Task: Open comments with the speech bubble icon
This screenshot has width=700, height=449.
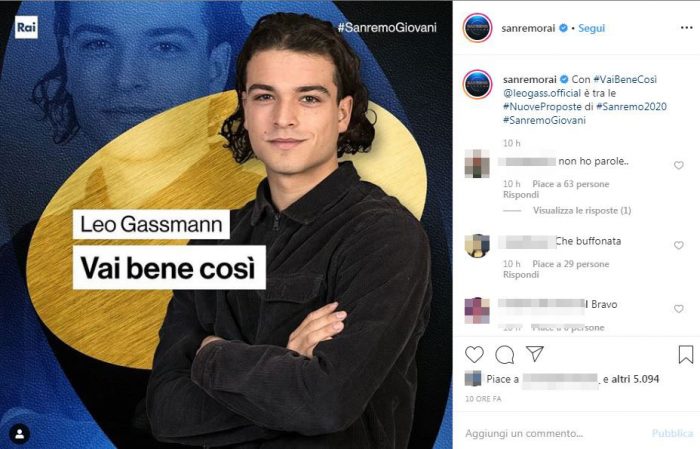Action: (504, 355)
